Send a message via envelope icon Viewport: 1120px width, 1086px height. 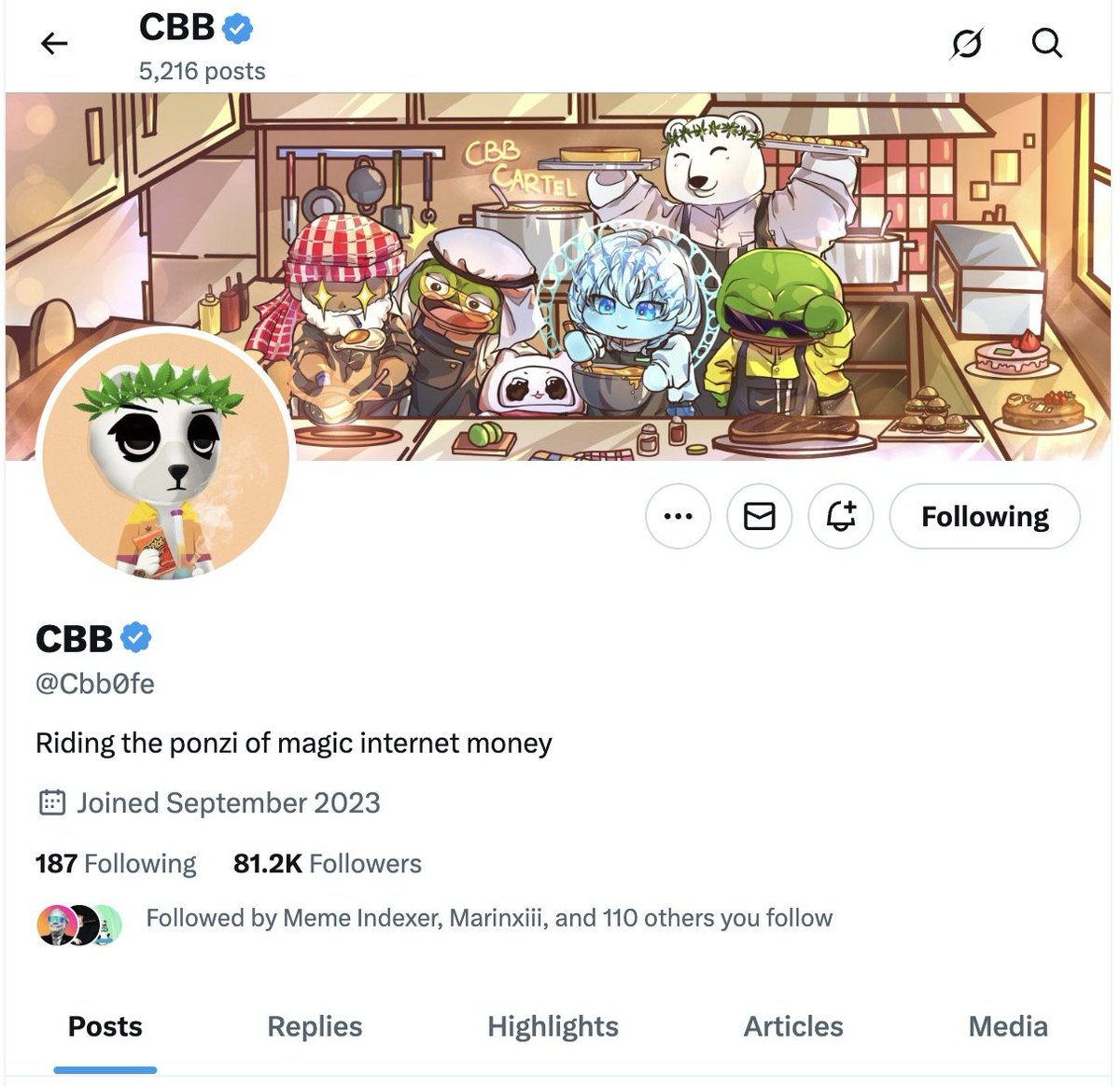(759, 516)
